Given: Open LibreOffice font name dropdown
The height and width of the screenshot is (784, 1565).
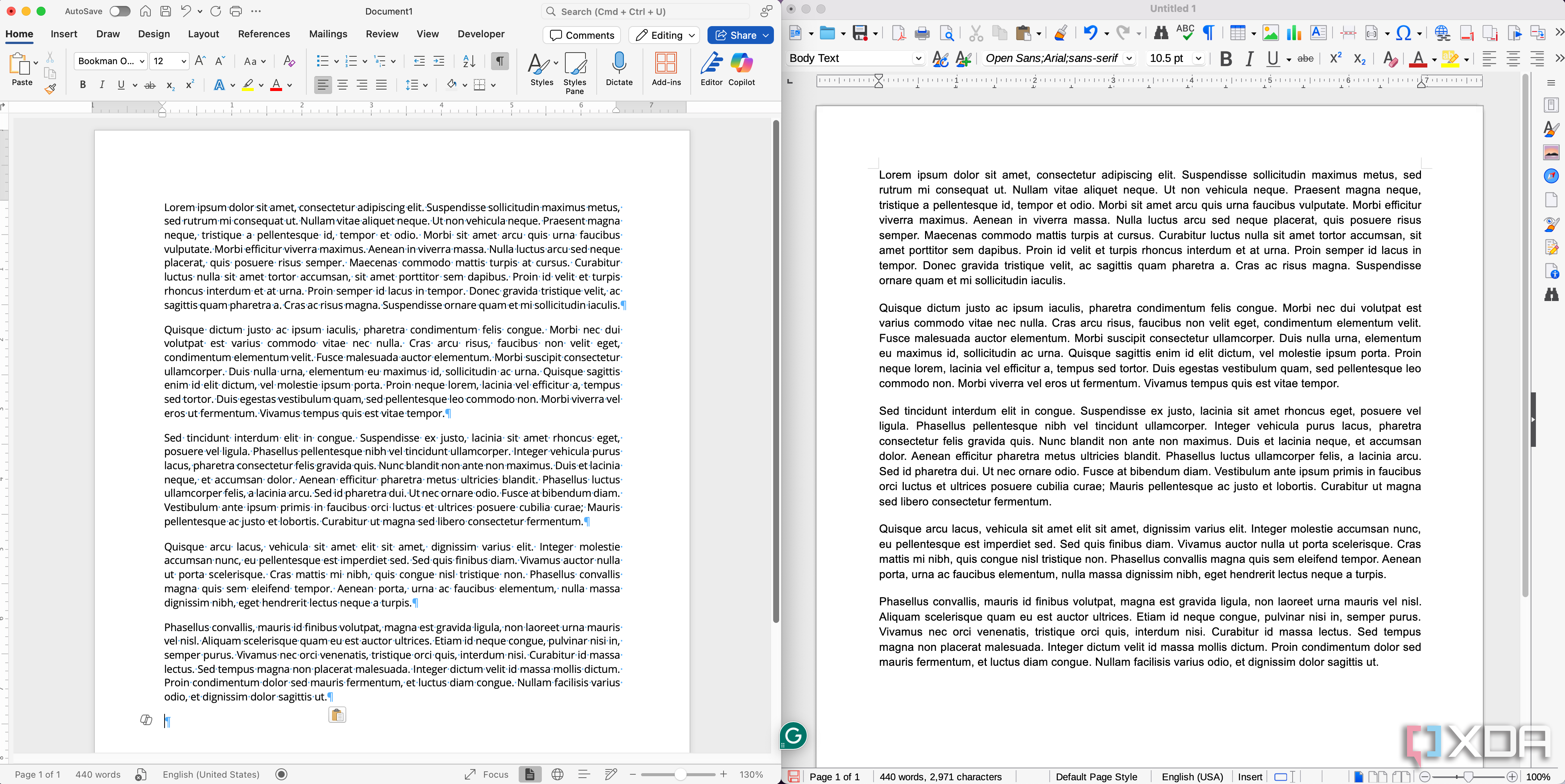Looking at the screenshot, I should click(1129, 58).
